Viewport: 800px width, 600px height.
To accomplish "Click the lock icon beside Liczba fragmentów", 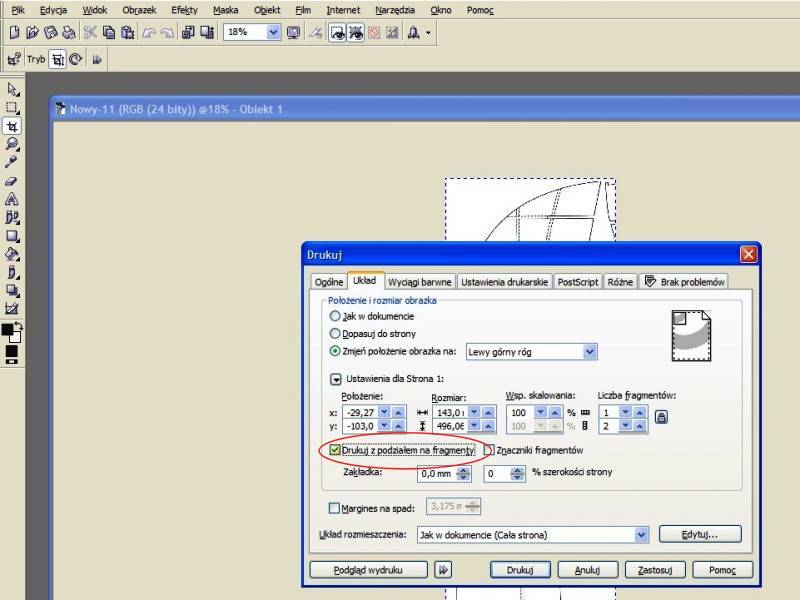I will (x=661, y=417).
